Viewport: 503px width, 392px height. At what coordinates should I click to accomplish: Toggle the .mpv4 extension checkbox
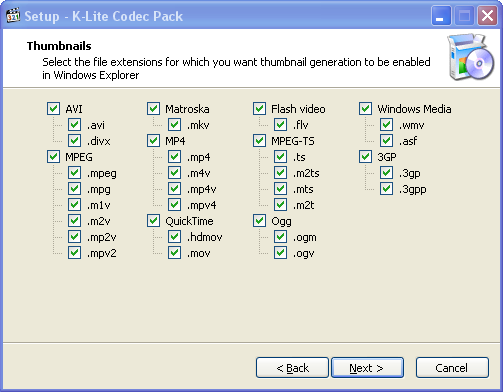[174, 205]
